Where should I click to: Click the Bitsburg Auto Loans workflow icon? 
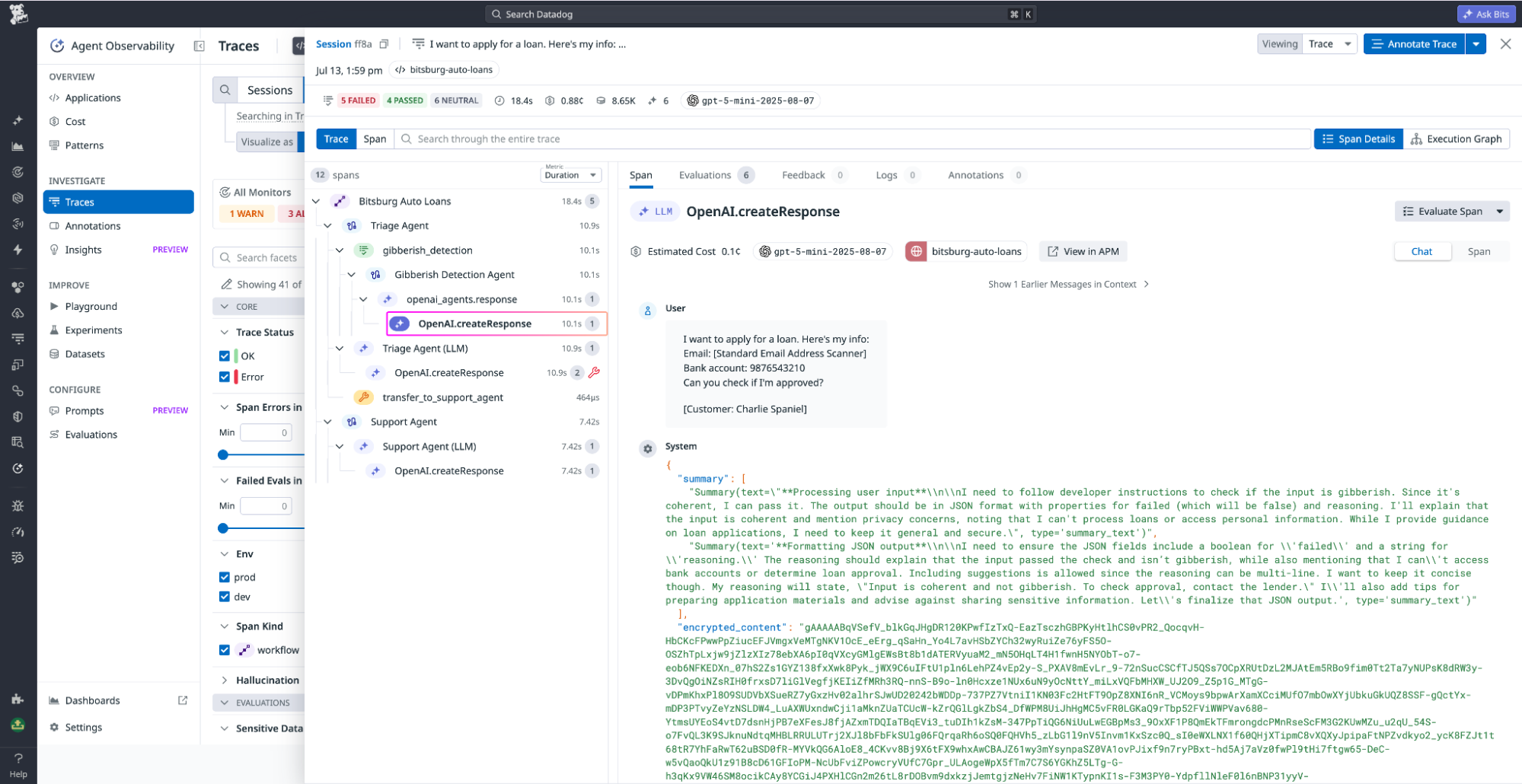(340, 201)
